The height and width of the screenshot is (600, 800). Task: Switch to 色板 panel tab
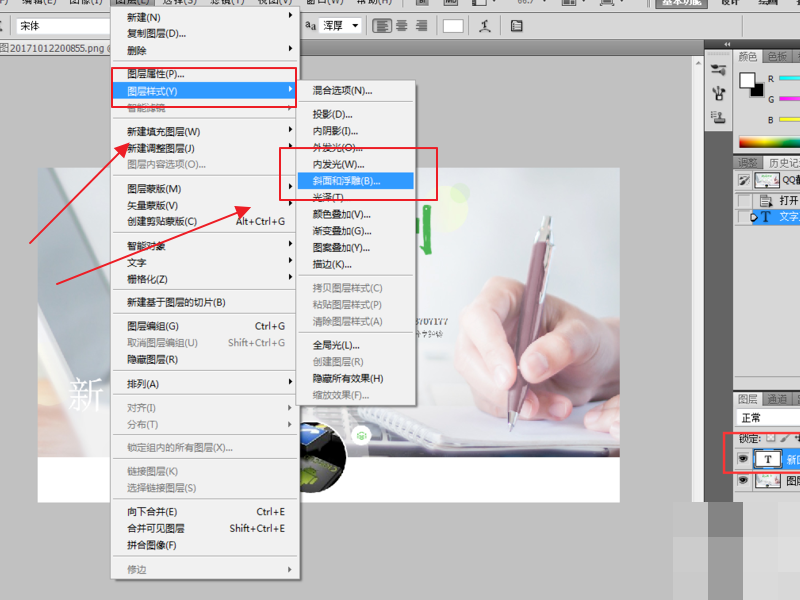click(777, 57)
